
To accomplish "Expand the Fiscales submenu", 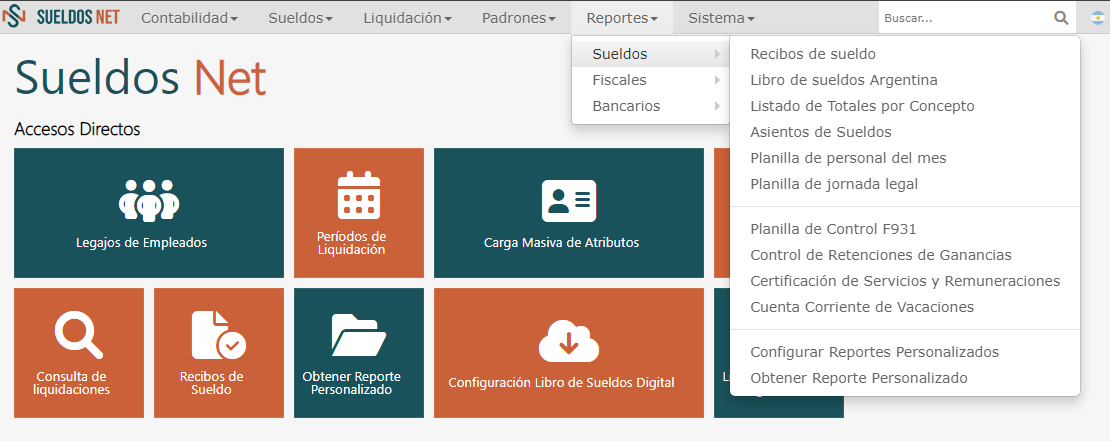I will click(651, 80).
